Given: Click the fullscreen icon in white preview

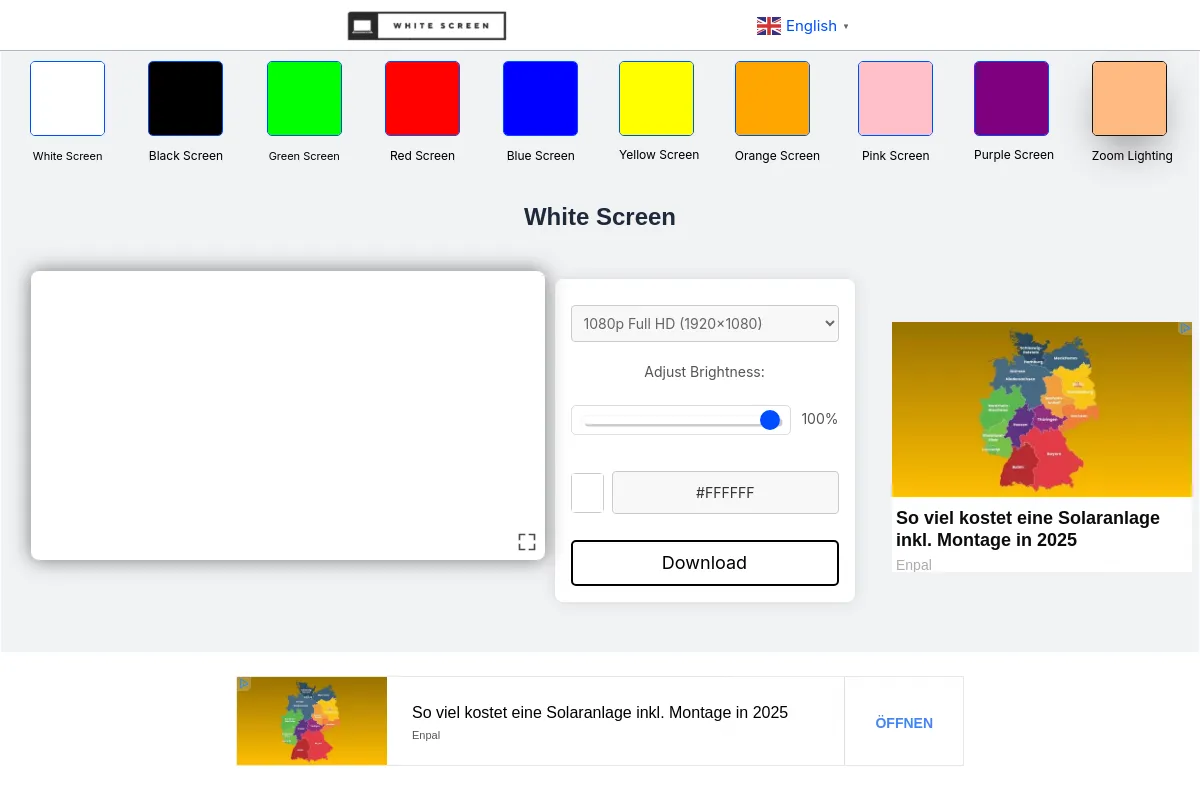Looking at the screenshot, I should point(527,542).
